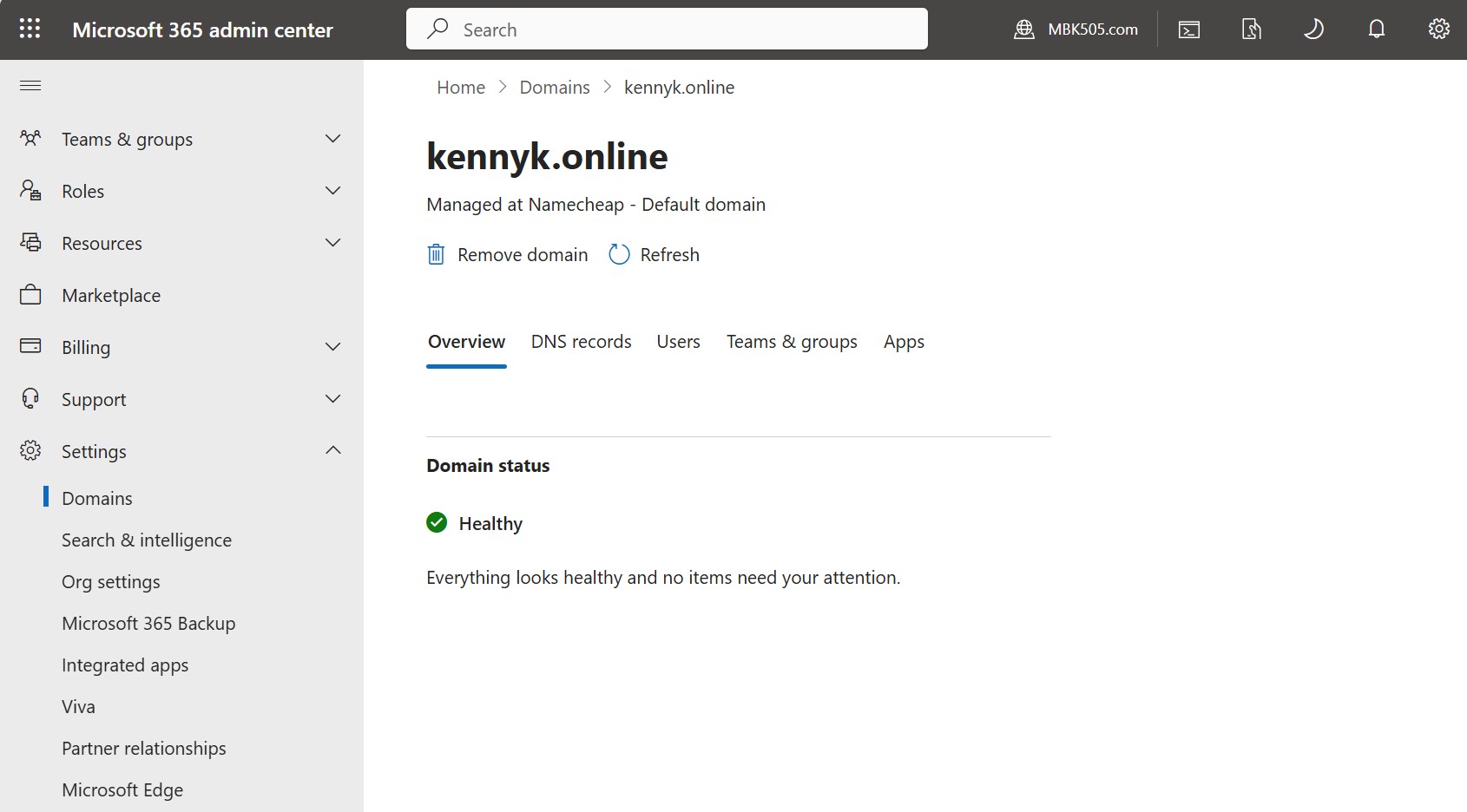Open the document icon in the header
This screenshot has width=1467, height=812.
pos(1252,29)
